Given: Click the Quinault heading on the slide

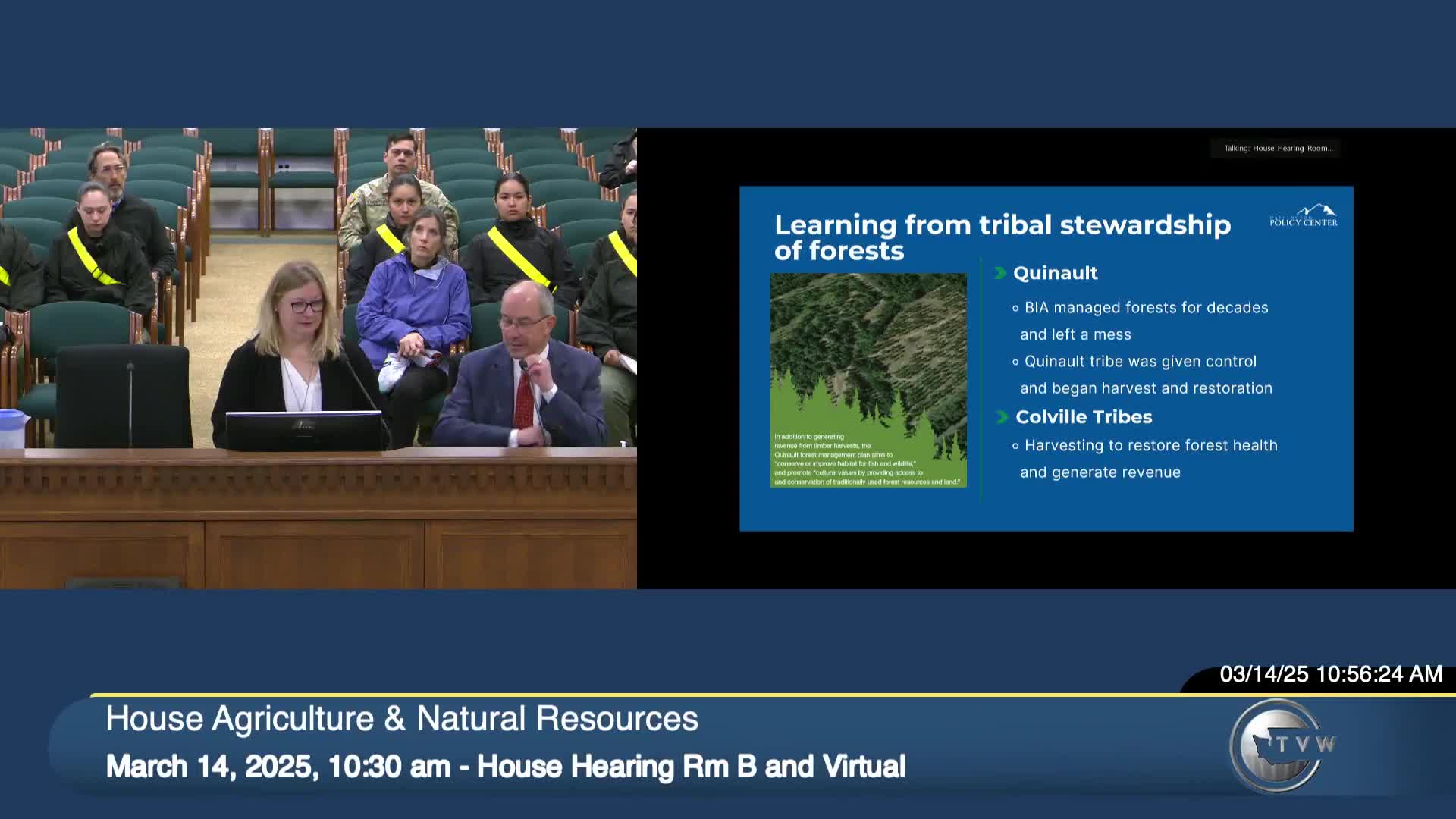Looking at the screenshot, I should pyautogui.click(x=1056, y=273).
